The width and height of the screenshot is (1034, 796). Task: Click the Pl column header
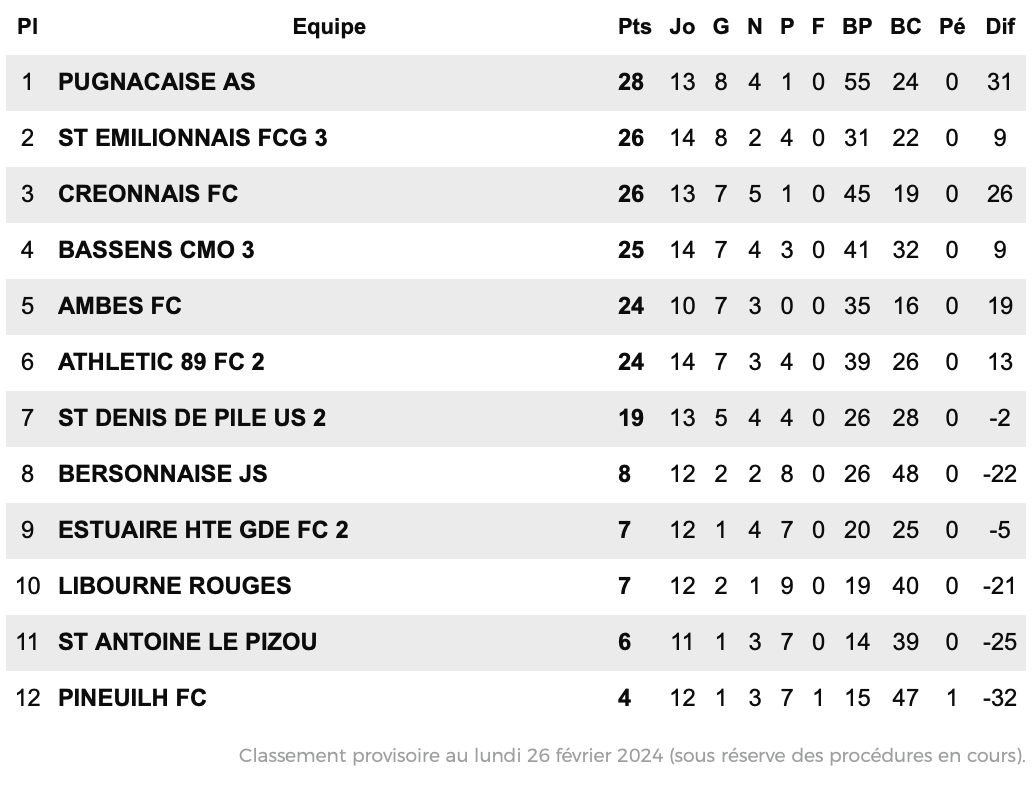pos(27,27)
